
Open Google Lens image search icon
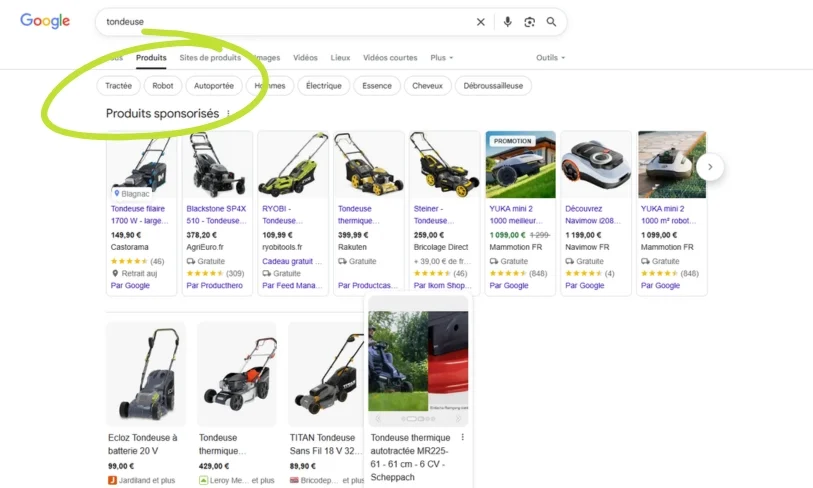[x=529, y=22]
